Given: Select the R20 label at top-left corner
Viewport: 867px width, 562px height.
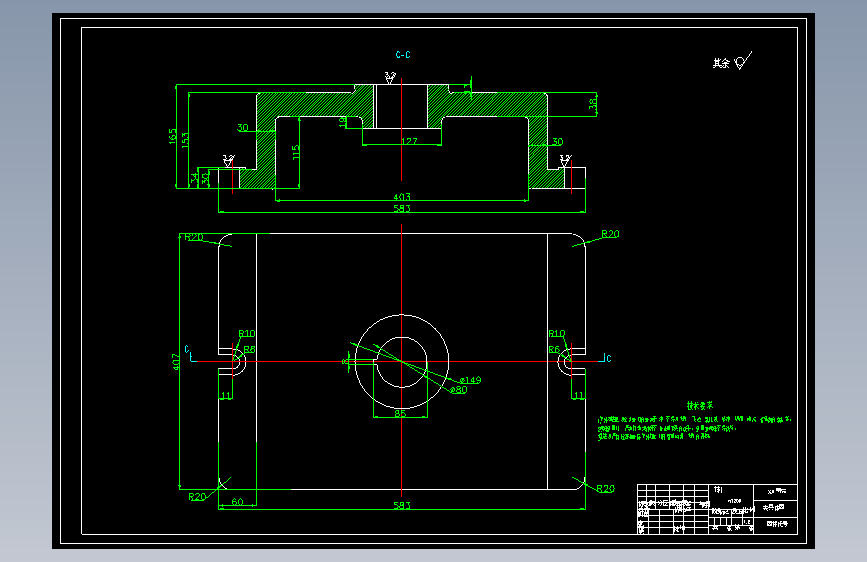Looking at the screenshot, I should 194,237.
